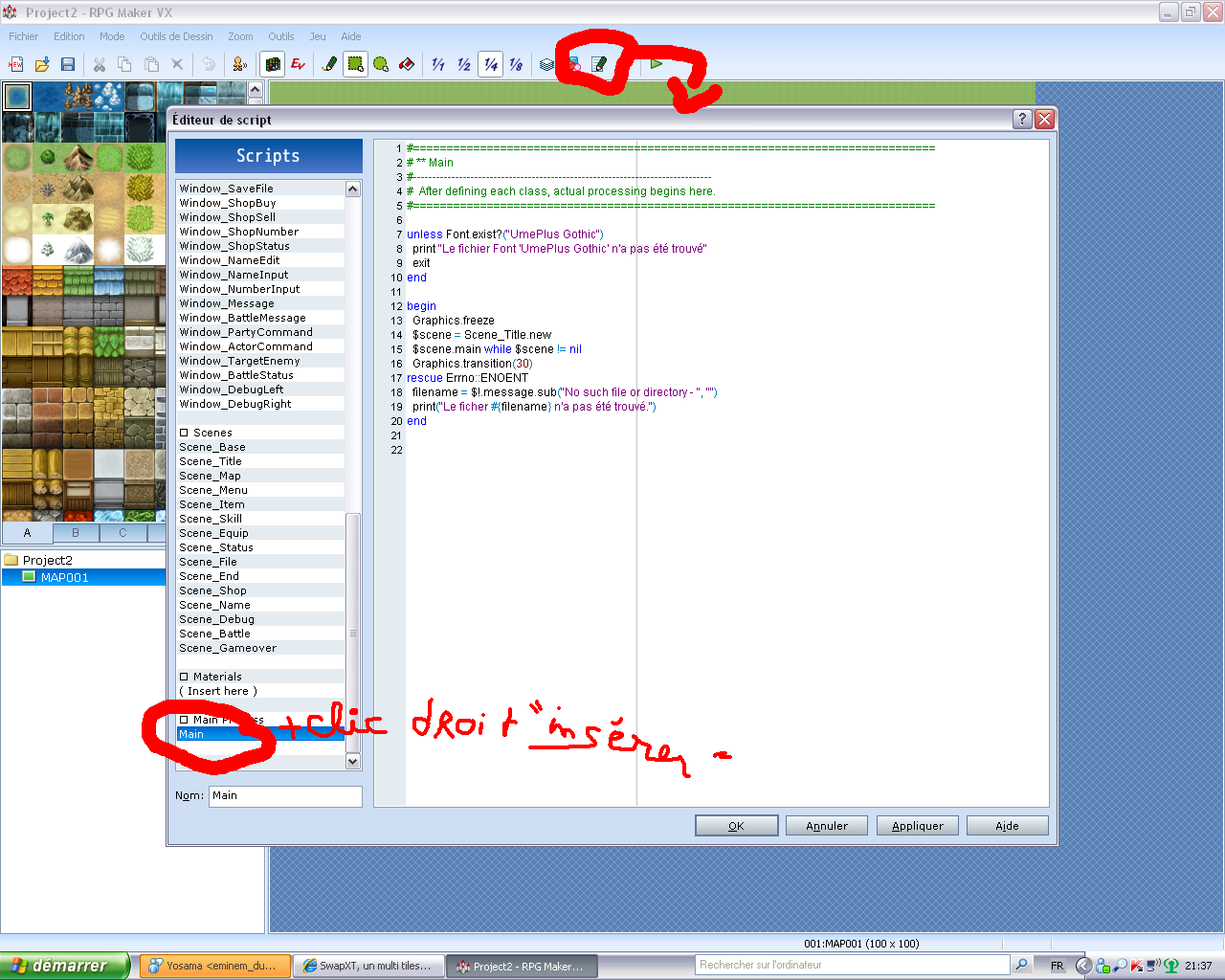Click the Annuler button
Viewport: 1225px width, 980px height.
pyautogui.click(x=827, y=826)
